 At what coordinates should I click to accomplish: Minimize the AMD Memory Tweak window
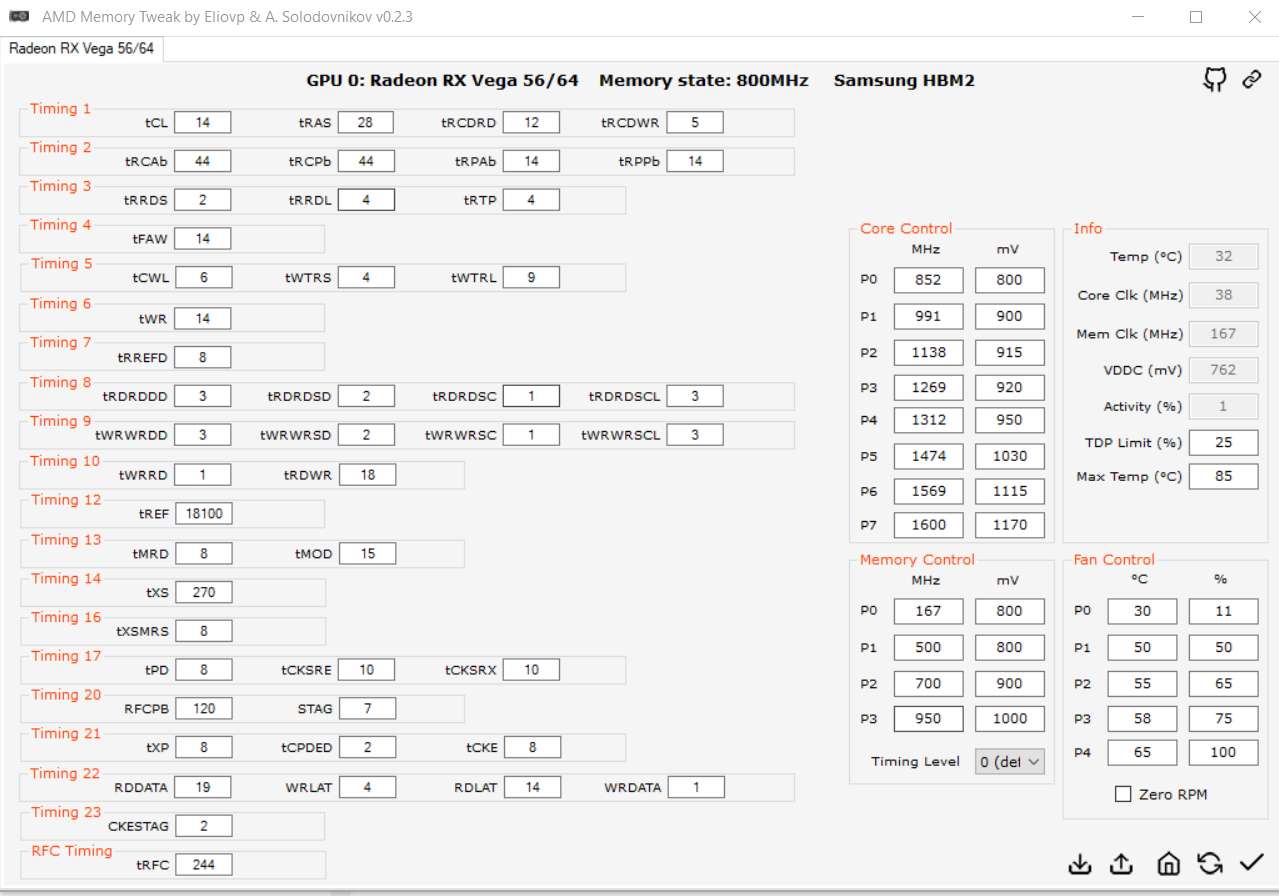(1139, 17)
